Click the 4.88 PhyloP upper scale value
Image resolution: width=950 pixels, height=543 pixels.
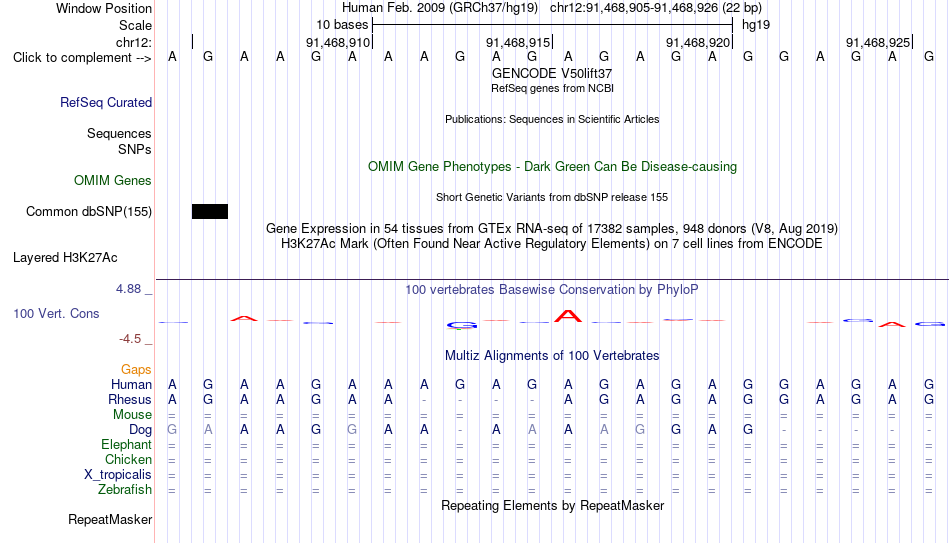pyautogui.click(x=128, y=289)
